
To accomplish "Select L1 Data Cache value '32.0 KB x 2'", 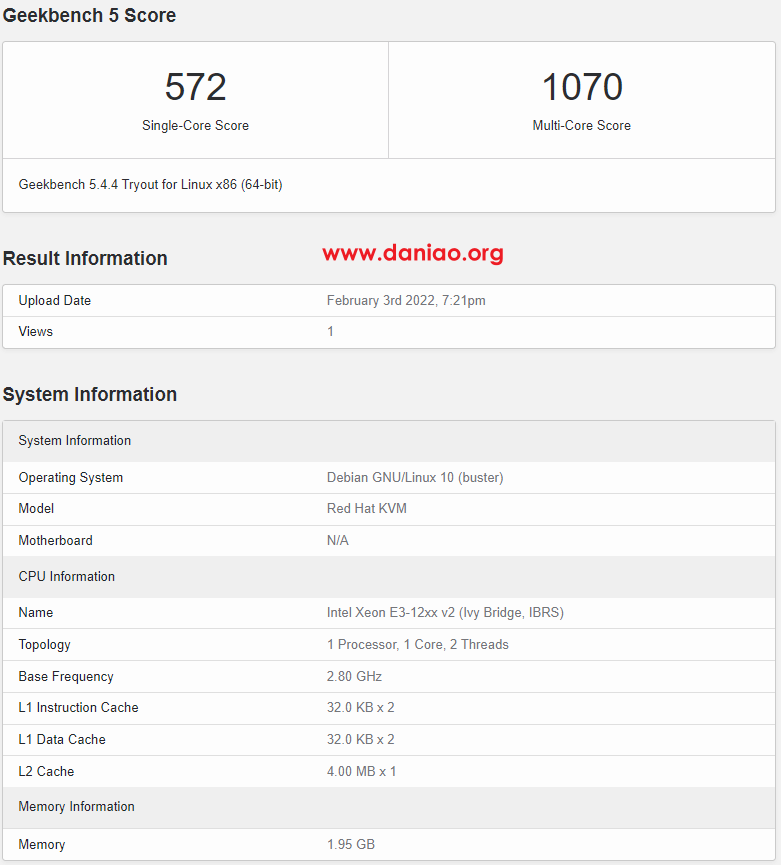I will click(x=361, y=740).
